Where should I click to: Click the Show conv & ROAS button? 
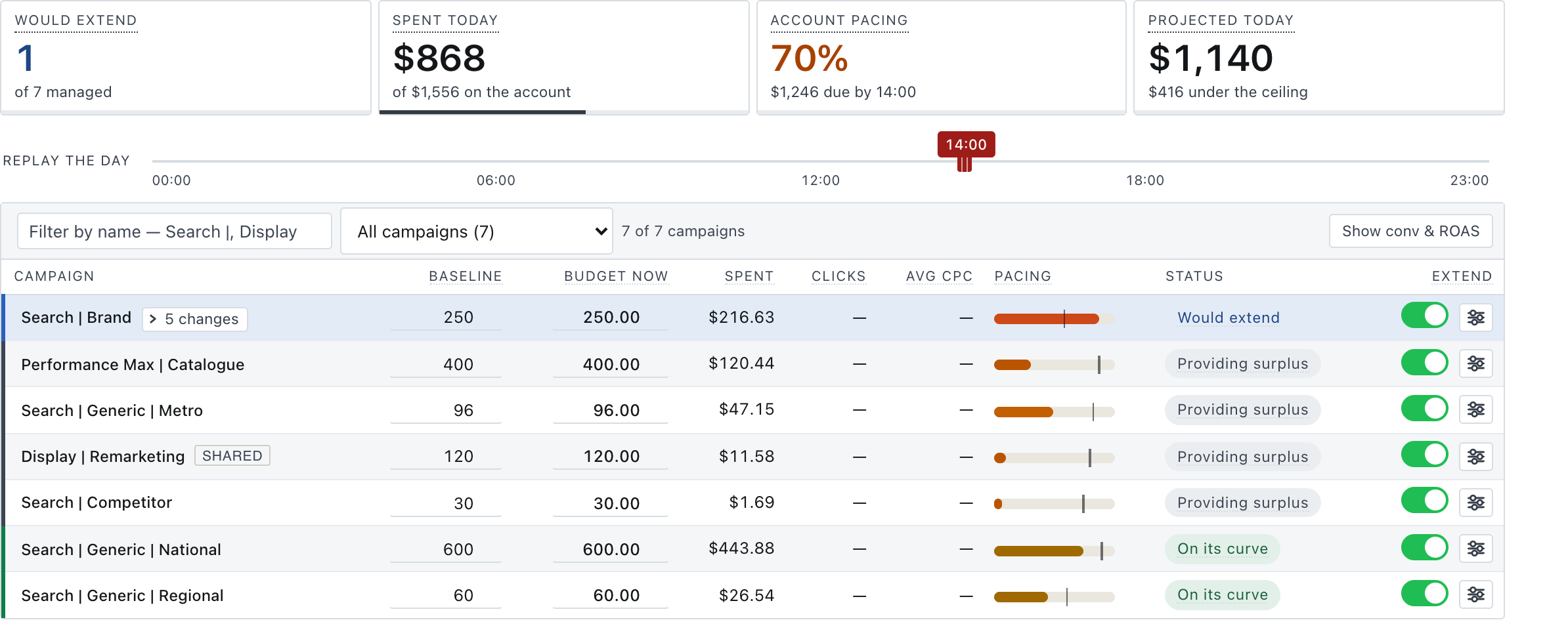[1410, 231]
